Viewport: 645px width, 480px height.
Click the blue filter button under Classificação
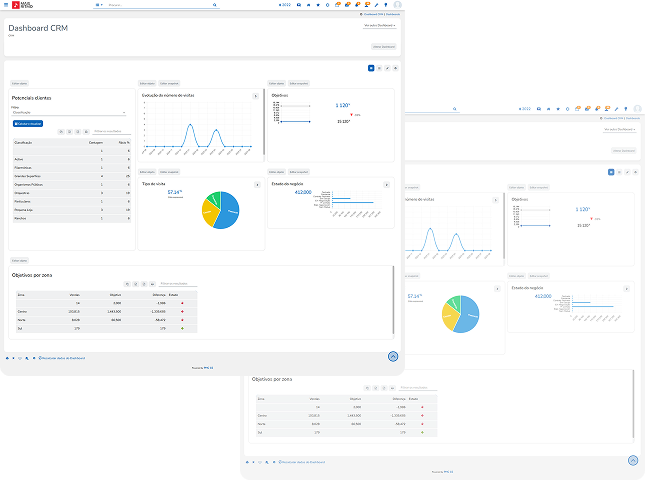coord(28,123)
